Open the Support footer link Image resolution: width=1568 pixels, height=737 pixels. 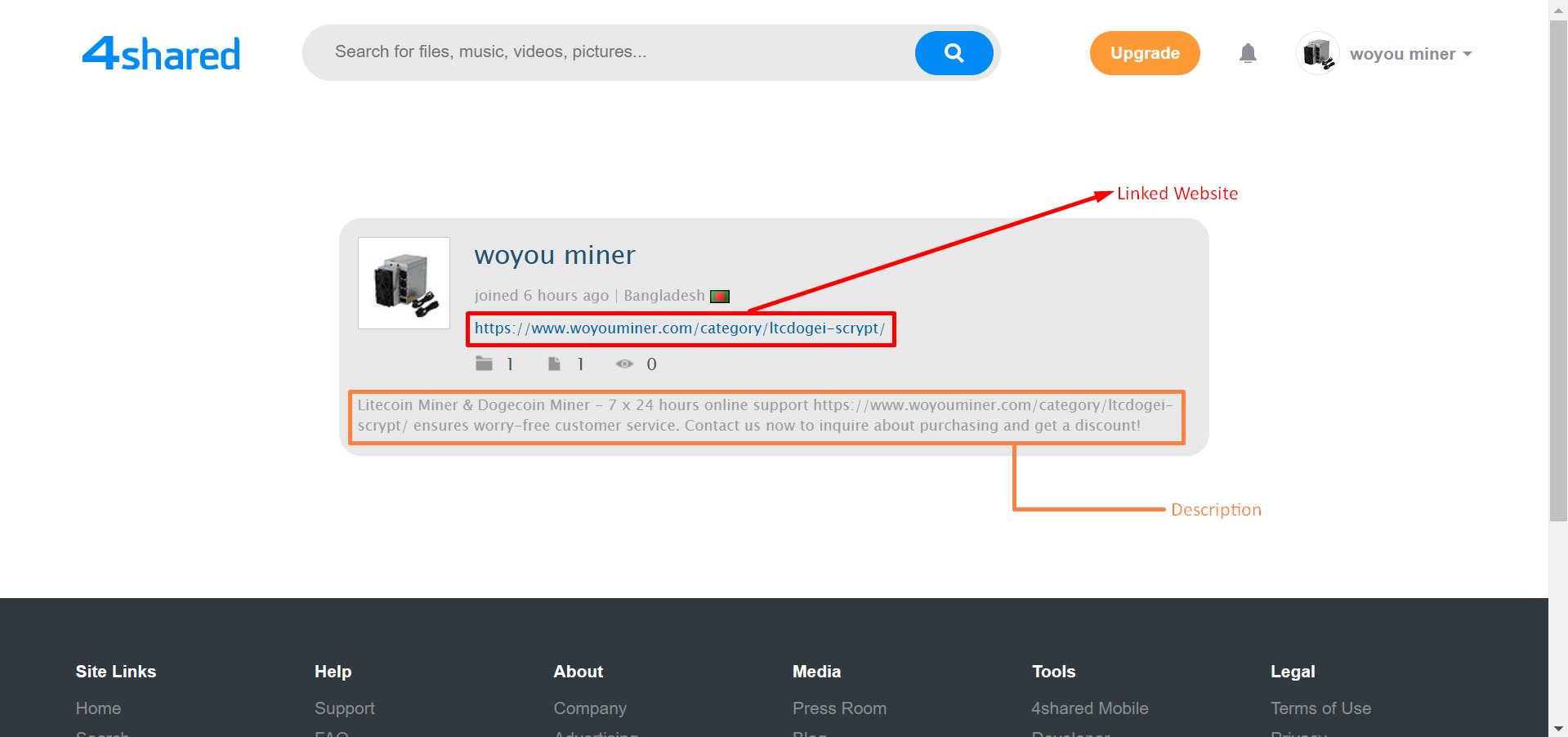pyautogui.click(x=344, y=708)
